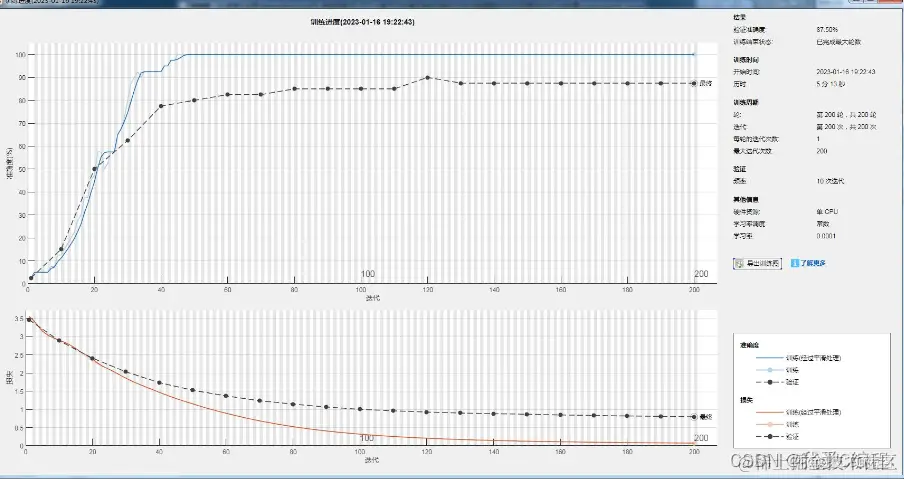
Task: Click the 学习率调度 label
Action: (749, 224)
